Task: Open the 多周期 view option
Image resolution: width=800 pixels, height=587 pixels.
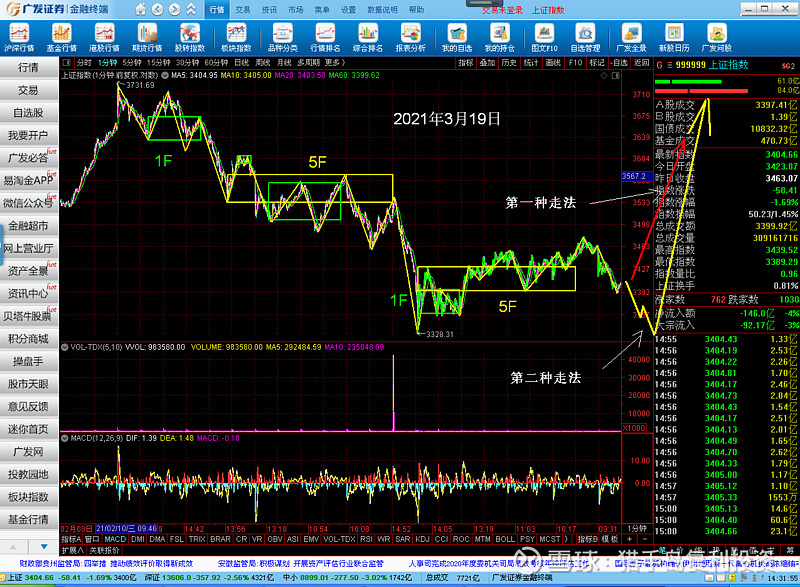Action: 309,63
